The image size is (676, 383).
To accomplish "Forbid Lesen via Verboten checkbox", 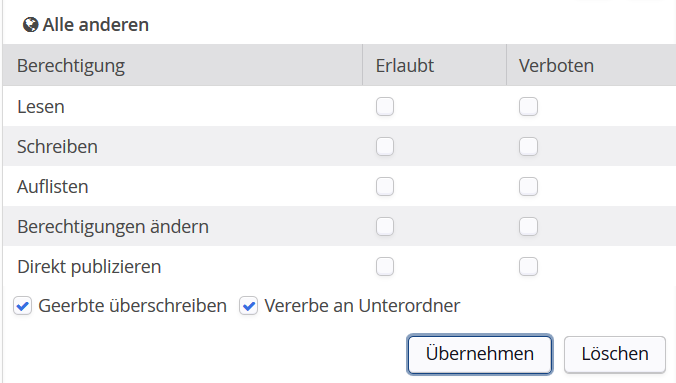I will pyautogui.click(x=528, y=107).
